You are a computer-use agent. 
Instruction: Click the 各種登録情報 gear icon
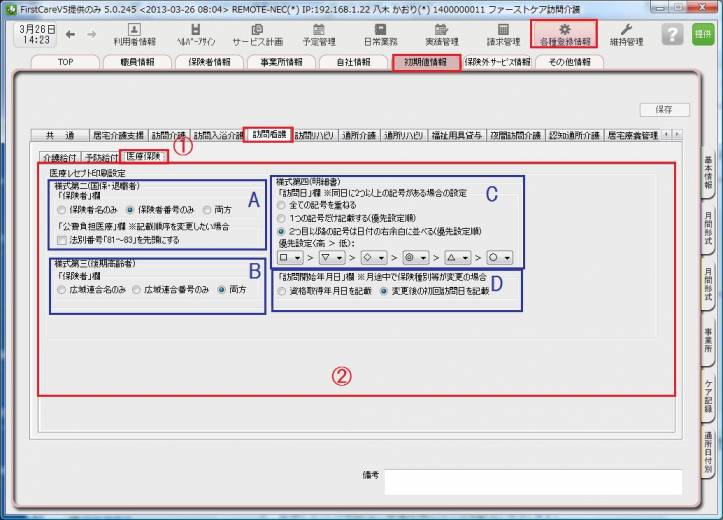tap(564, 35)
